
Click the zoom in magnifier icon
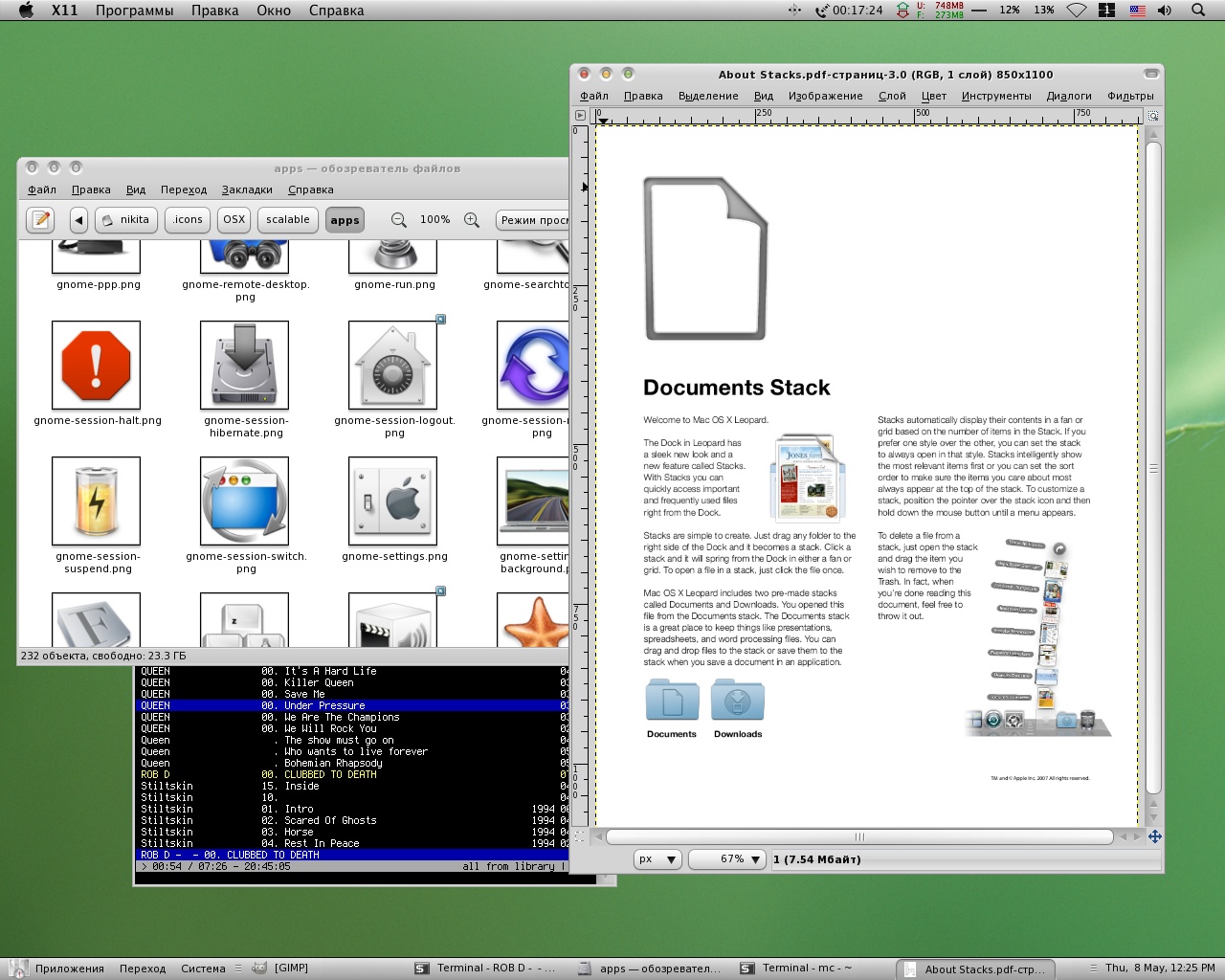tap(472, 220)
